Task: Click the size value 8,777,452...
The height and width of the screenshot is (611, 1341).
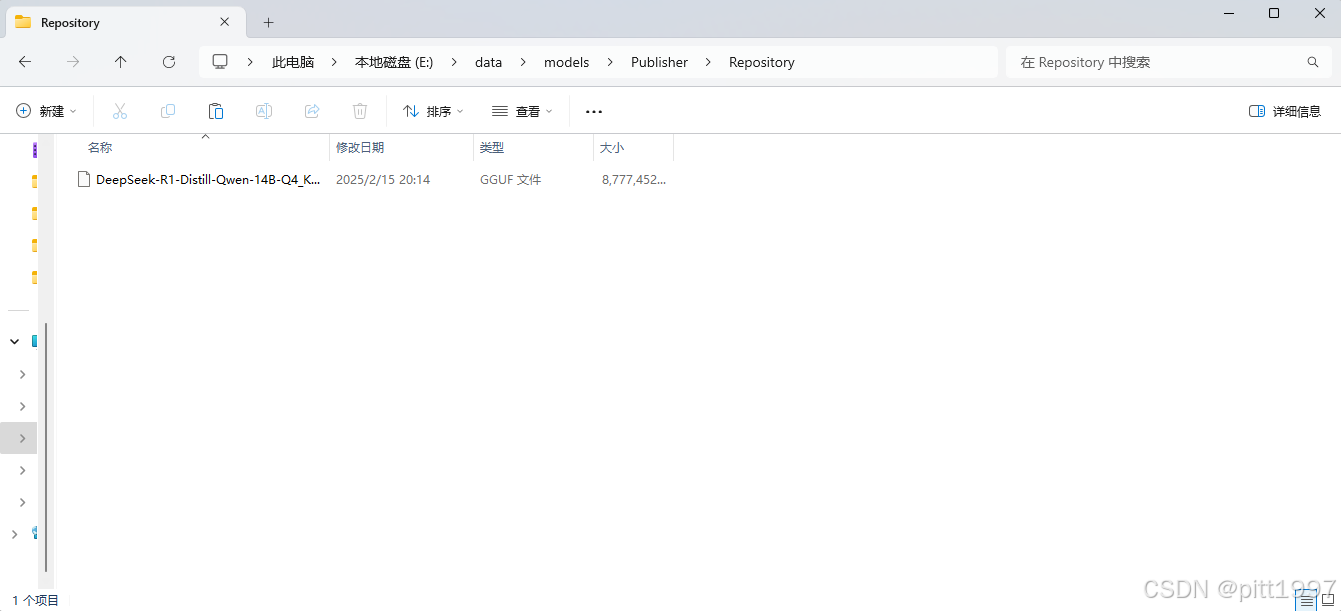Action: tap(634, 180)
